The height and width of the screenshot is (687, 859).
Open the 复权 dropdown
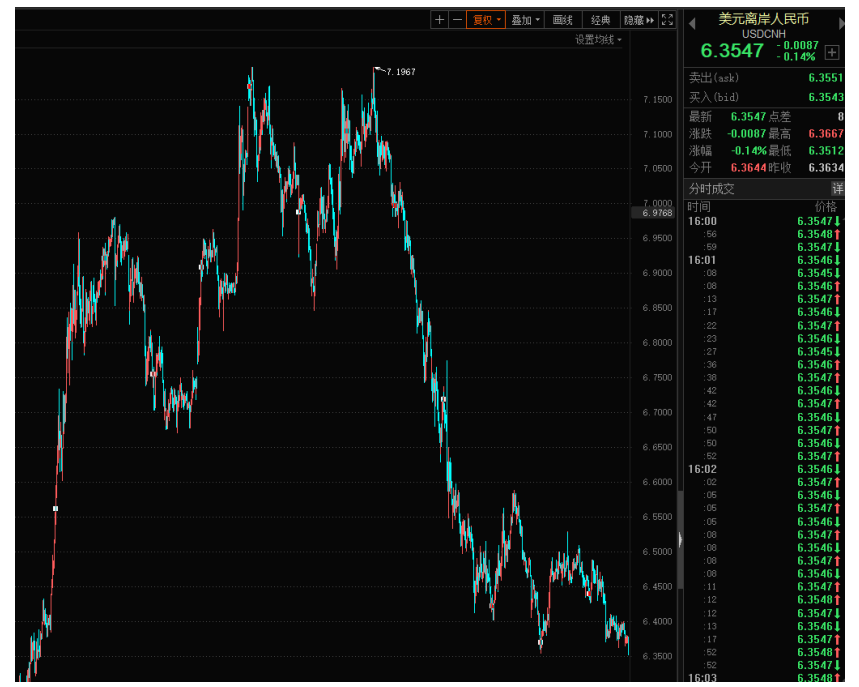(x=486, y=20)
